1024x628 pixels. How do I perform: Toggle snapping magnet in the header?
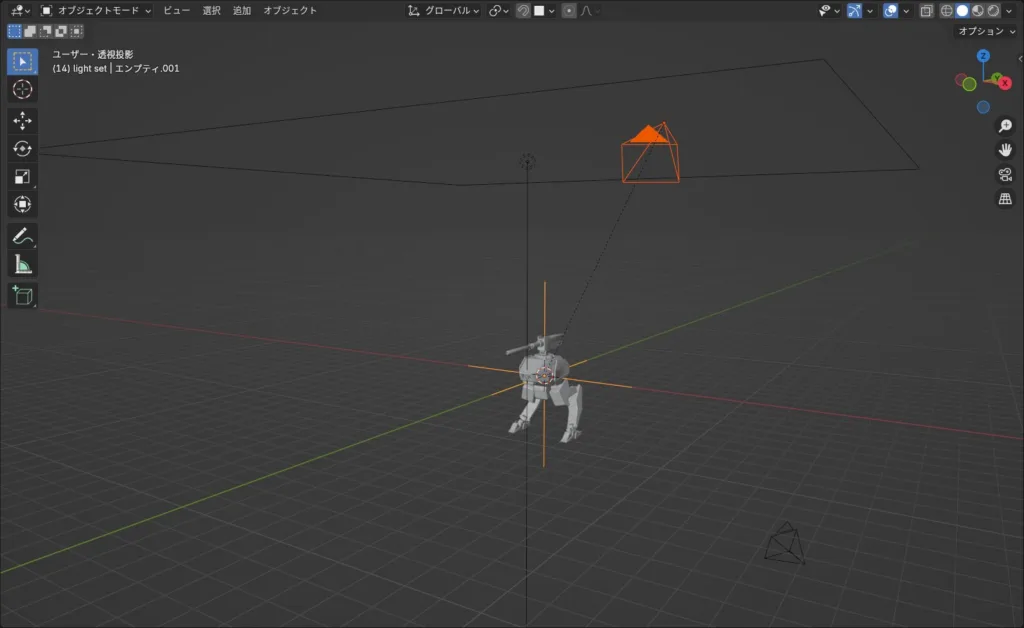point(523,11)
